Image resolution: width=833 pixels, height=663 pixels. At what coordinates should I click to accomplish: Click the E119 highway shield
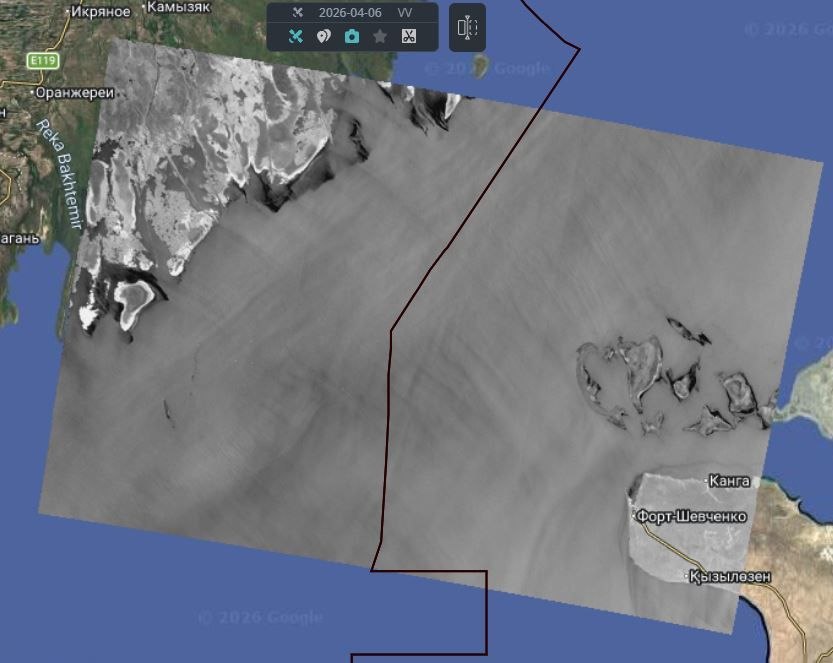(x=43, y=61)
